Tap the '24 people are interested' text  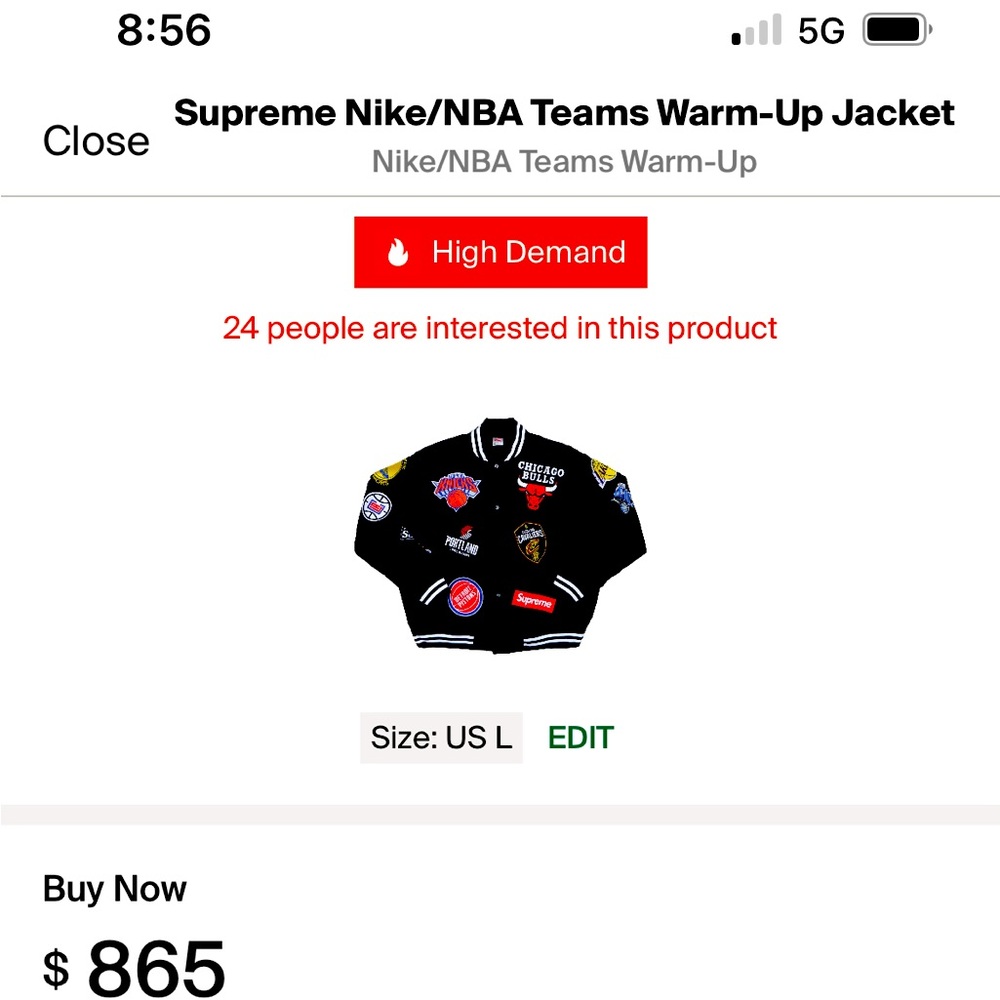point(500,328)
